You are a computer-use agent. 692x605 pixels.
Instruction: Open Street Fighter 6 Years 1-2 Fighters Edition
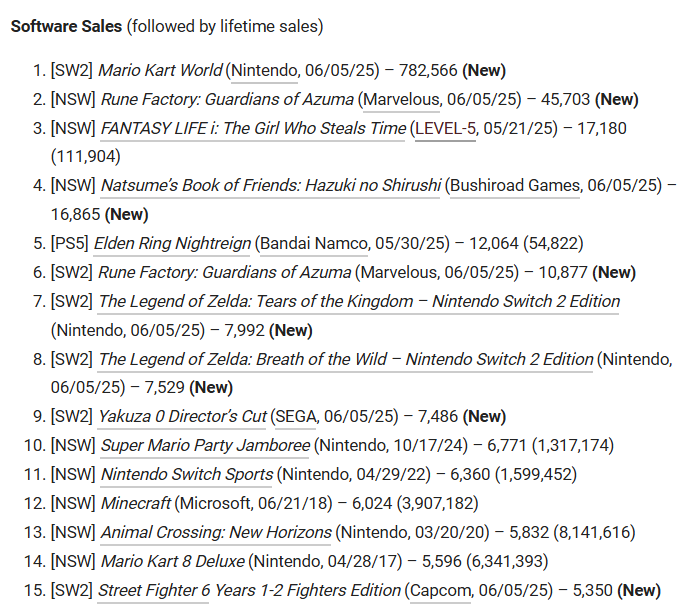coord(249,590)
